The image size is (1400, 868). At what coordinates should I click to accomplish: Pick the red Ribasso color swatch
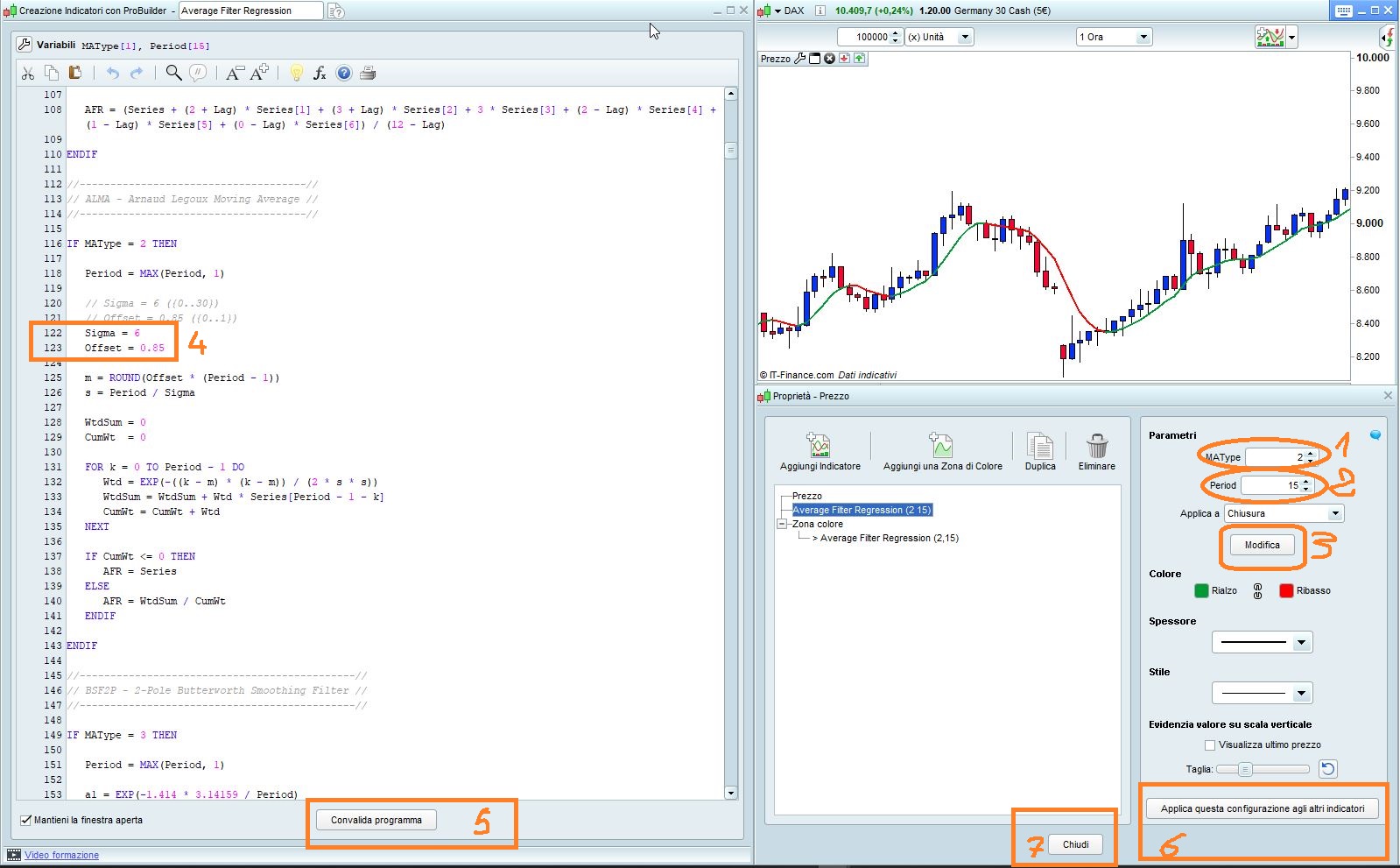pos(1286,591)
